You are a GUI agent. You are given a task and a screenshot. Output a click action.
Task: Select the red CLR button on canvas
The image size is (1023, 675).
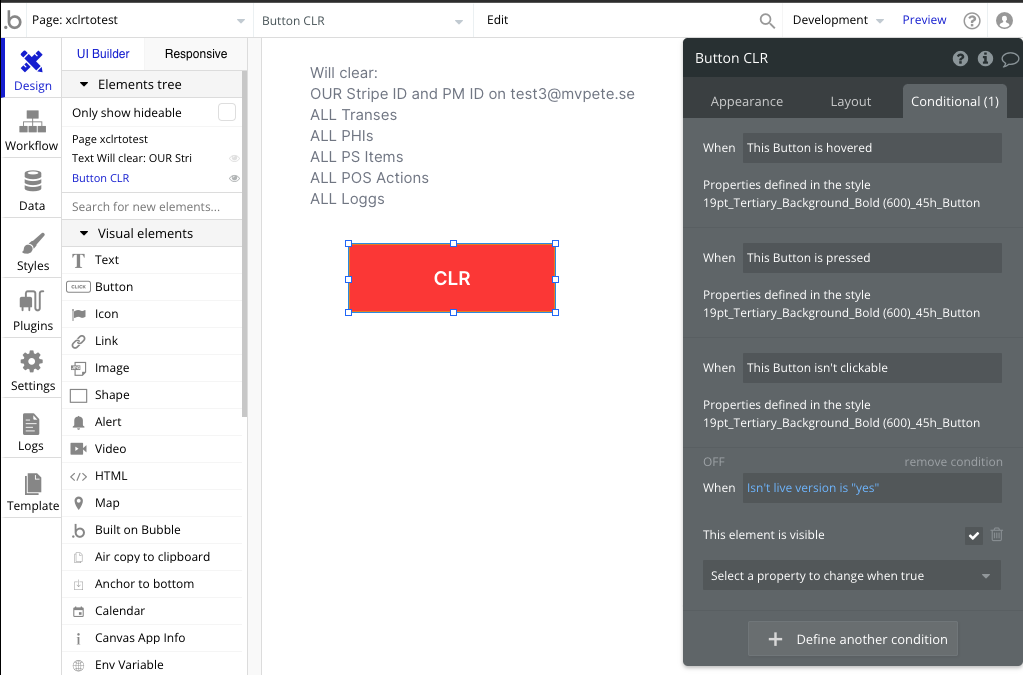452,278
